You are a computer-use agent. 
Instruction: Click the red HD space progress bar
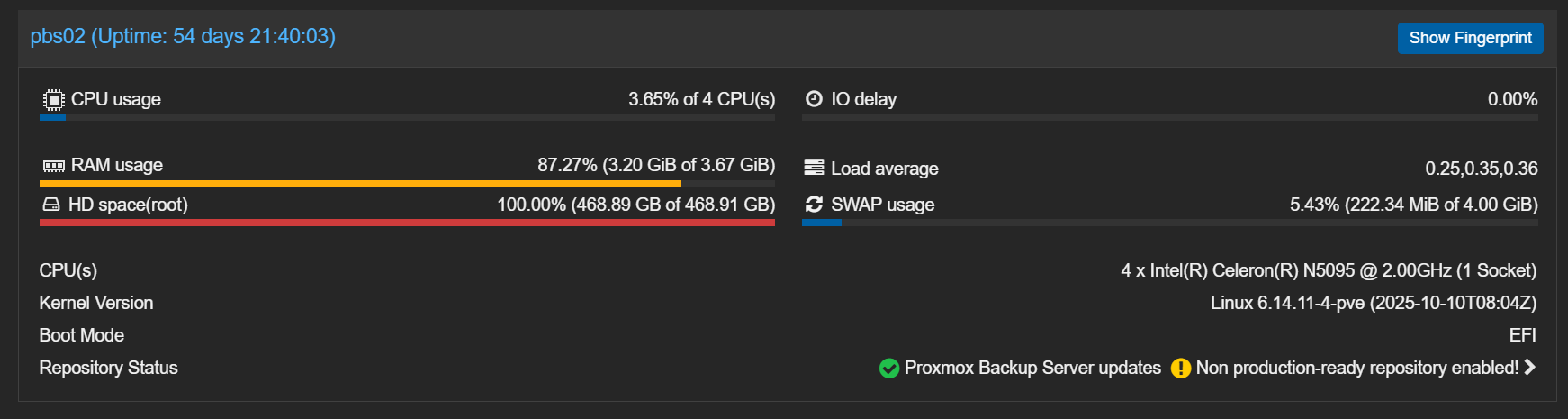(x=407, y=223)
